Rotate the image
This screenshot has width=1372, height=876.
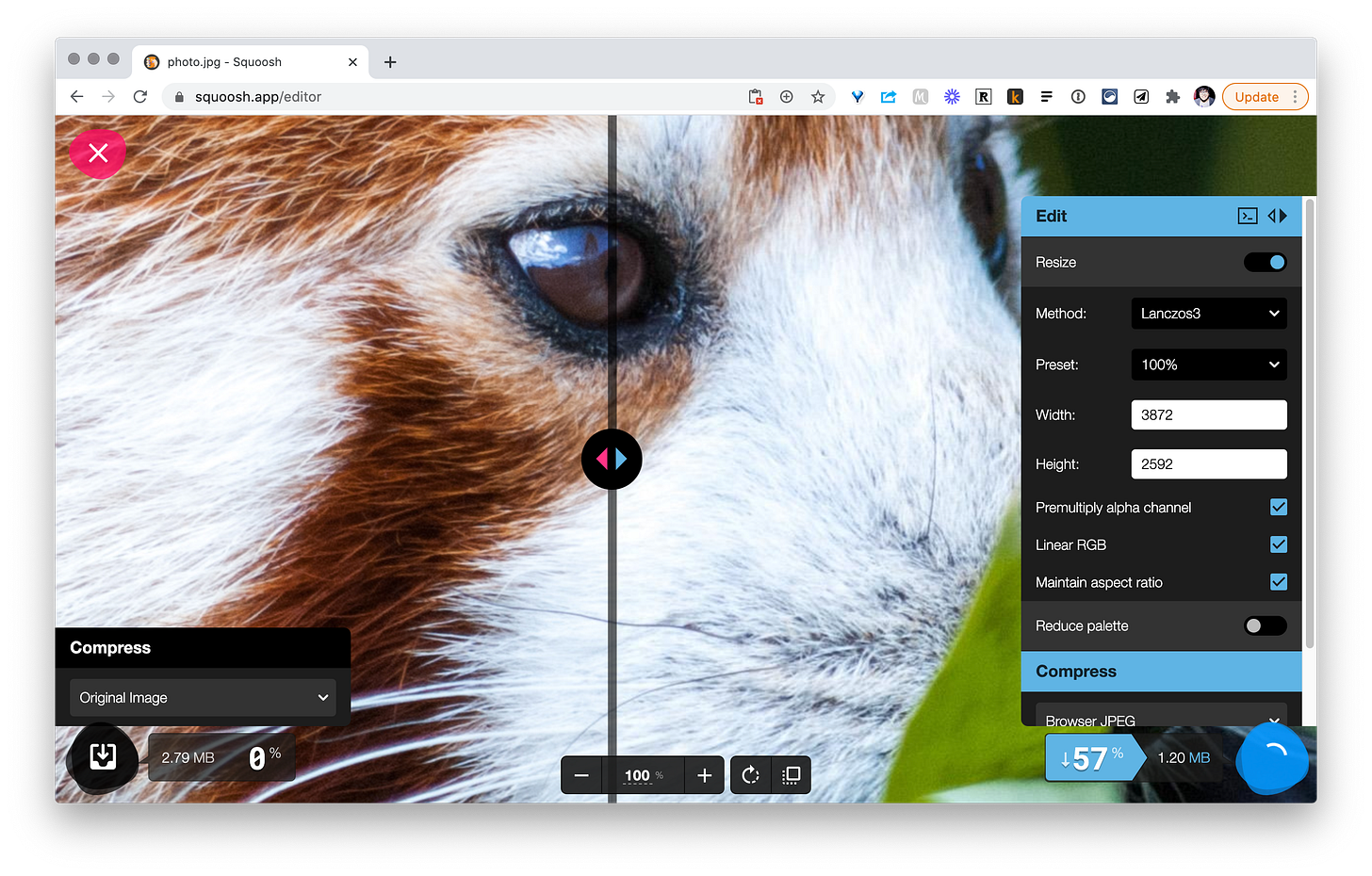tap(751, 775)
